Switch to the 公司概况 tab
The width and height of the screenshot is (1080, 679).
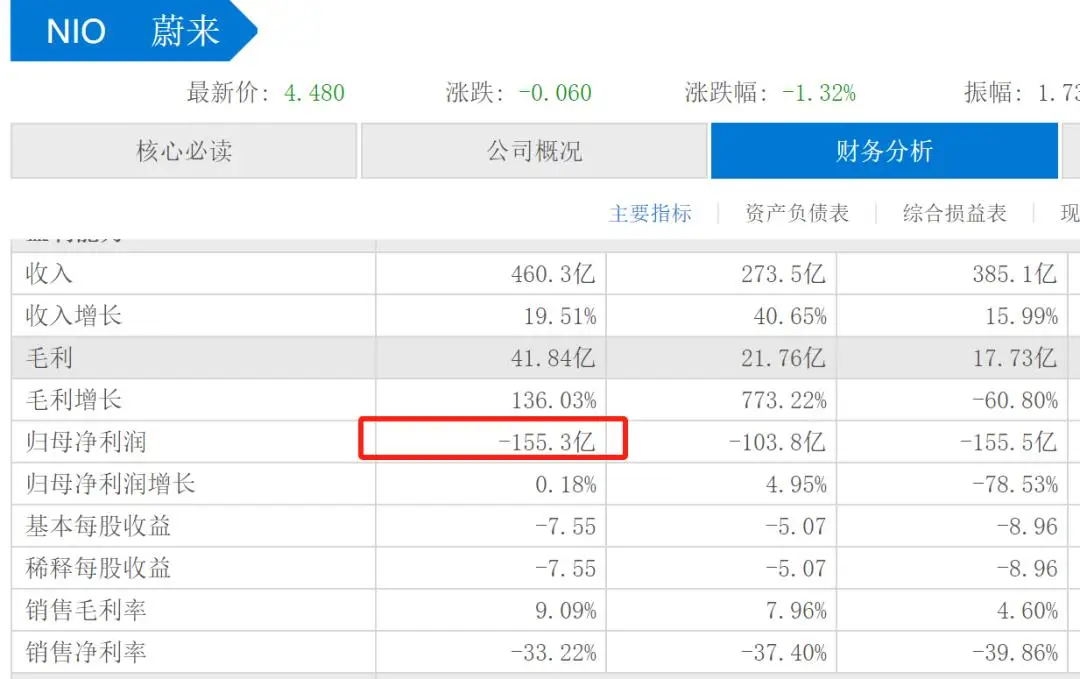pyautogui.click(x=534, y=151)
